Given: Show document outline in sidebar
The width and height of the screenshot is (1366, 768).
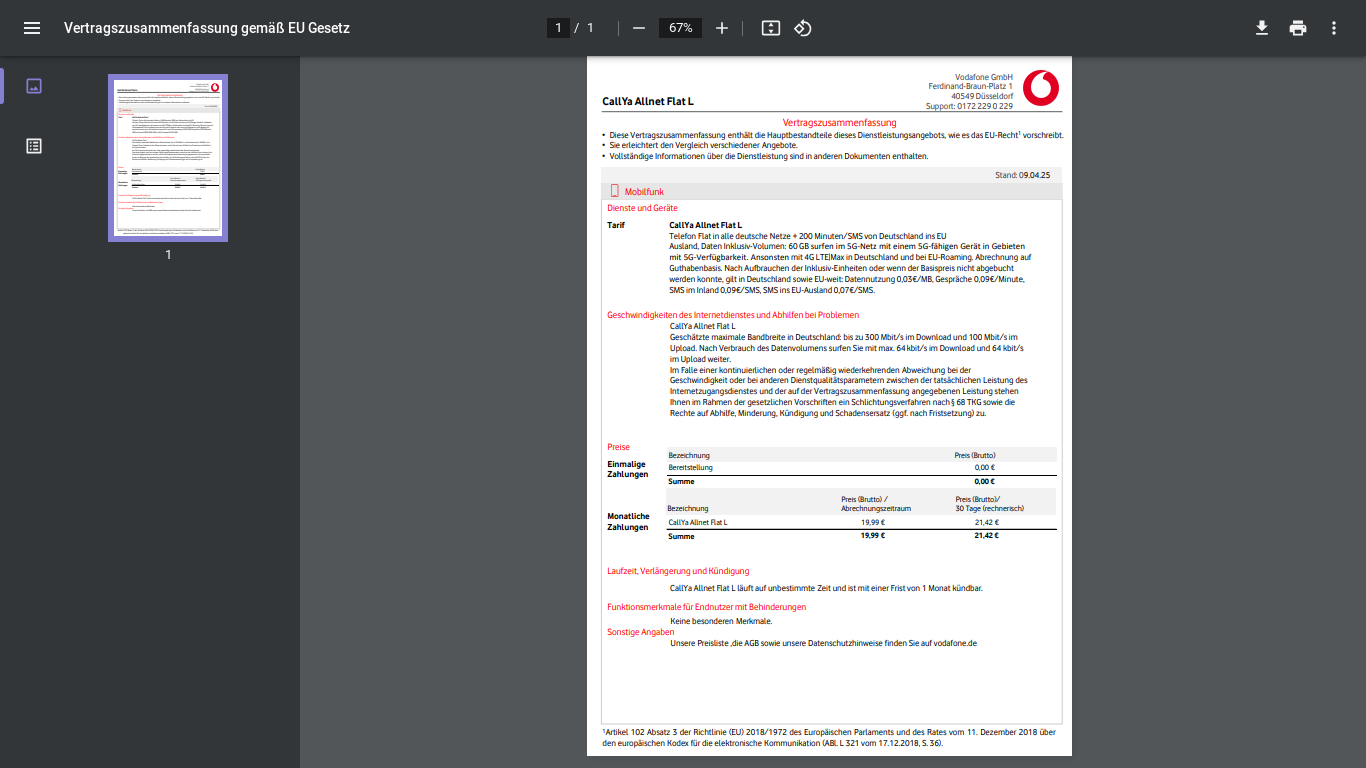Looking at the screenshot, I should click(x=34, y=146).
